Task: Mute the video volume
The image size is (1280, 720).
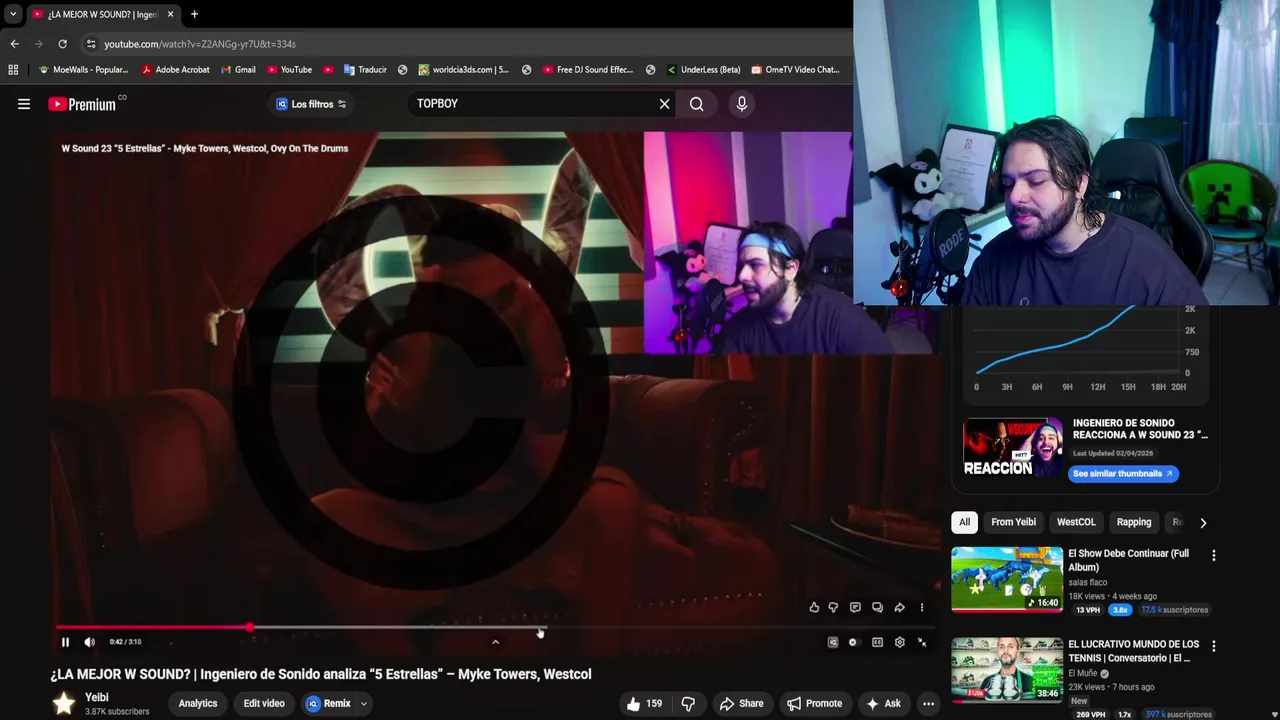Action: coord(89,642)
